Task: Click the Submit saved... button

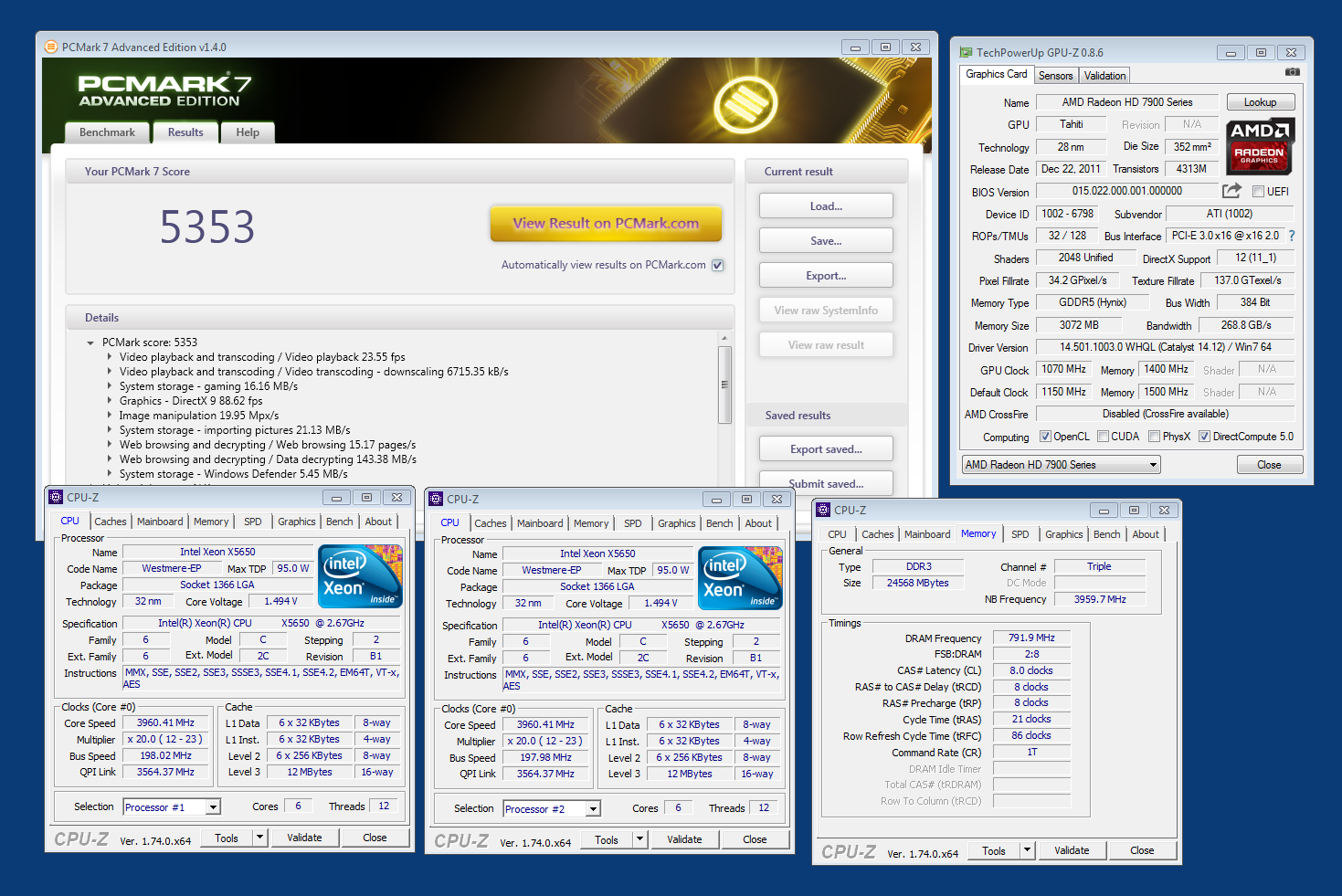Action: click(x=826, y=484)
